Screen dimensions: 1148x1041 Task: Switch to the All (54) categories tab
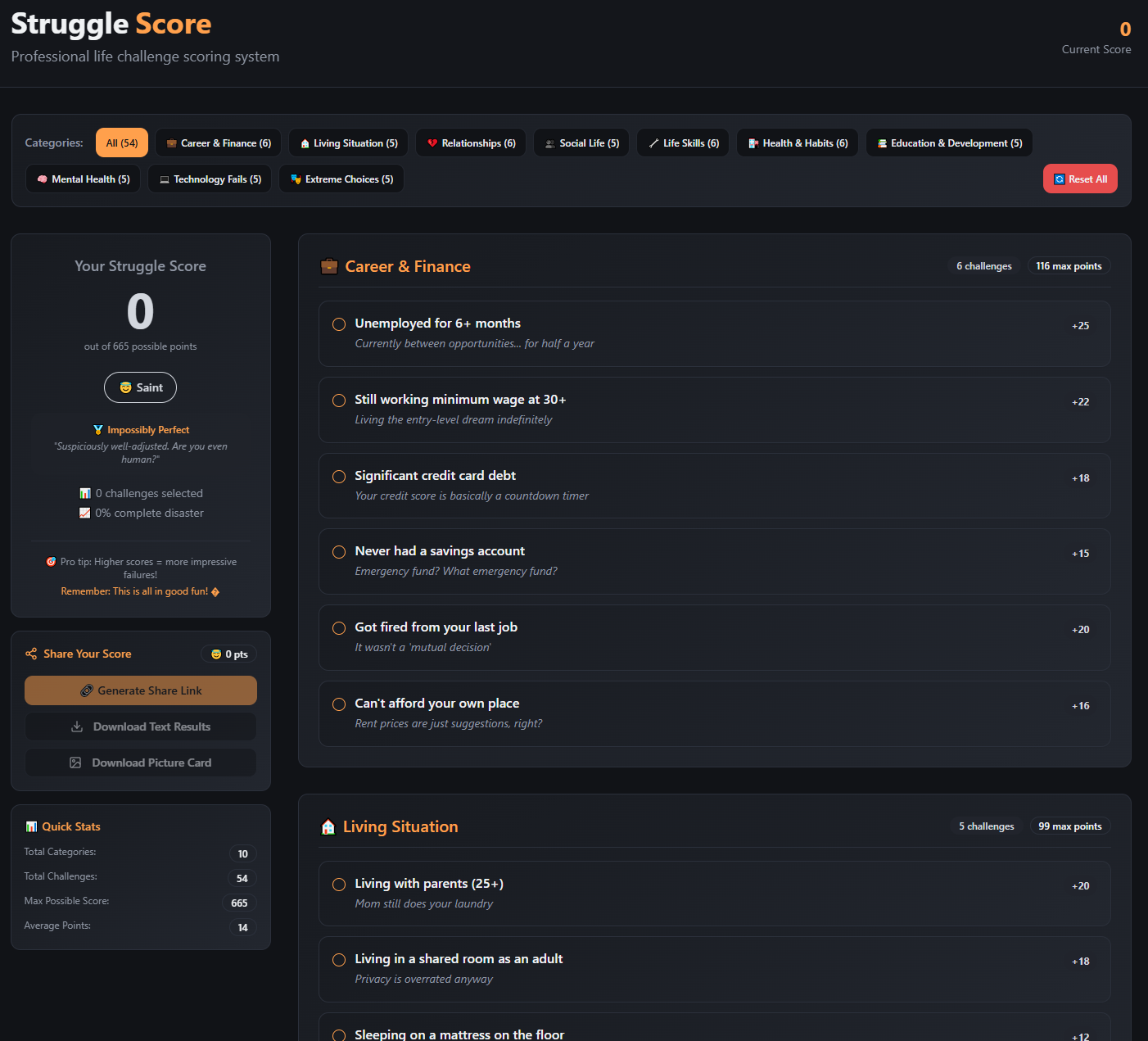(x=121, y=142)
